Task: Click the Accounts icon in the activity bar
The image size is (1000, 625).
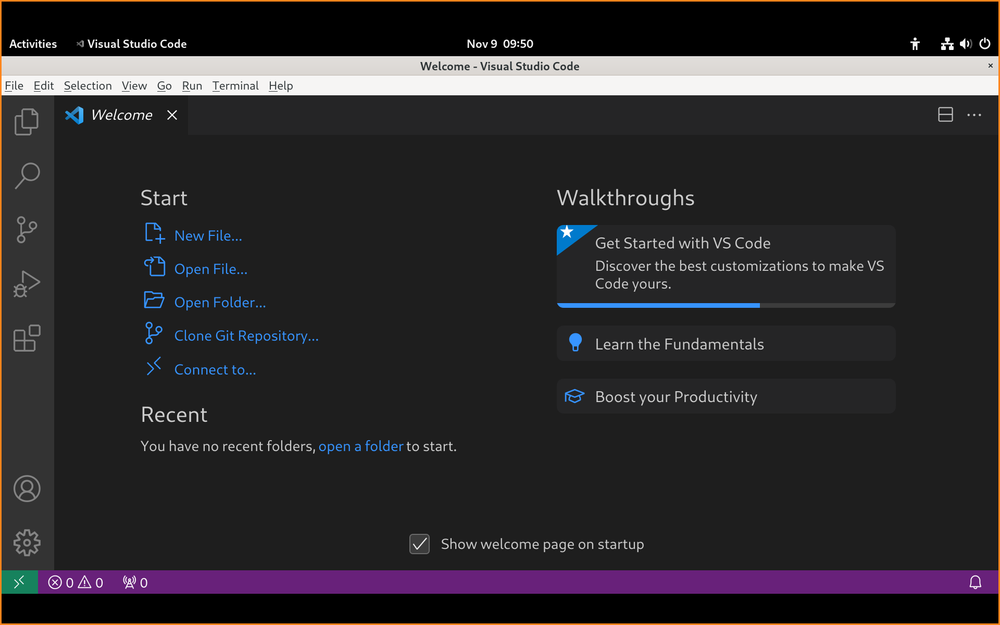Action: [26, 488]
